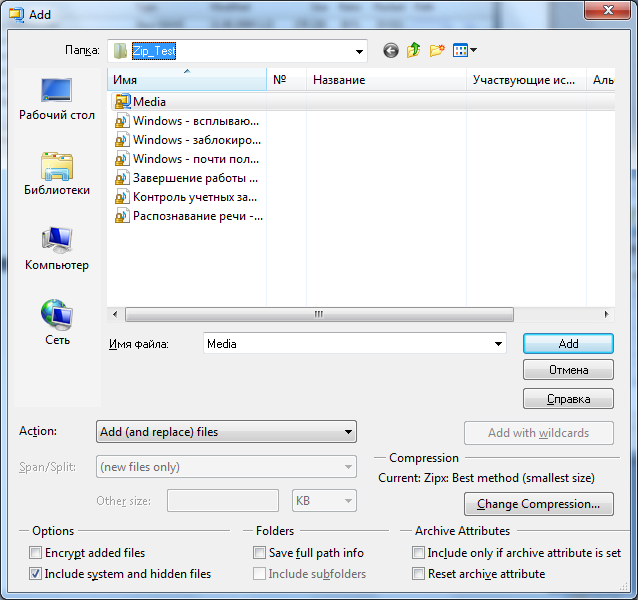Expand the Имя файла dropdown arrow
Screen dimensions: 638x600
click(x=498, y=344)
